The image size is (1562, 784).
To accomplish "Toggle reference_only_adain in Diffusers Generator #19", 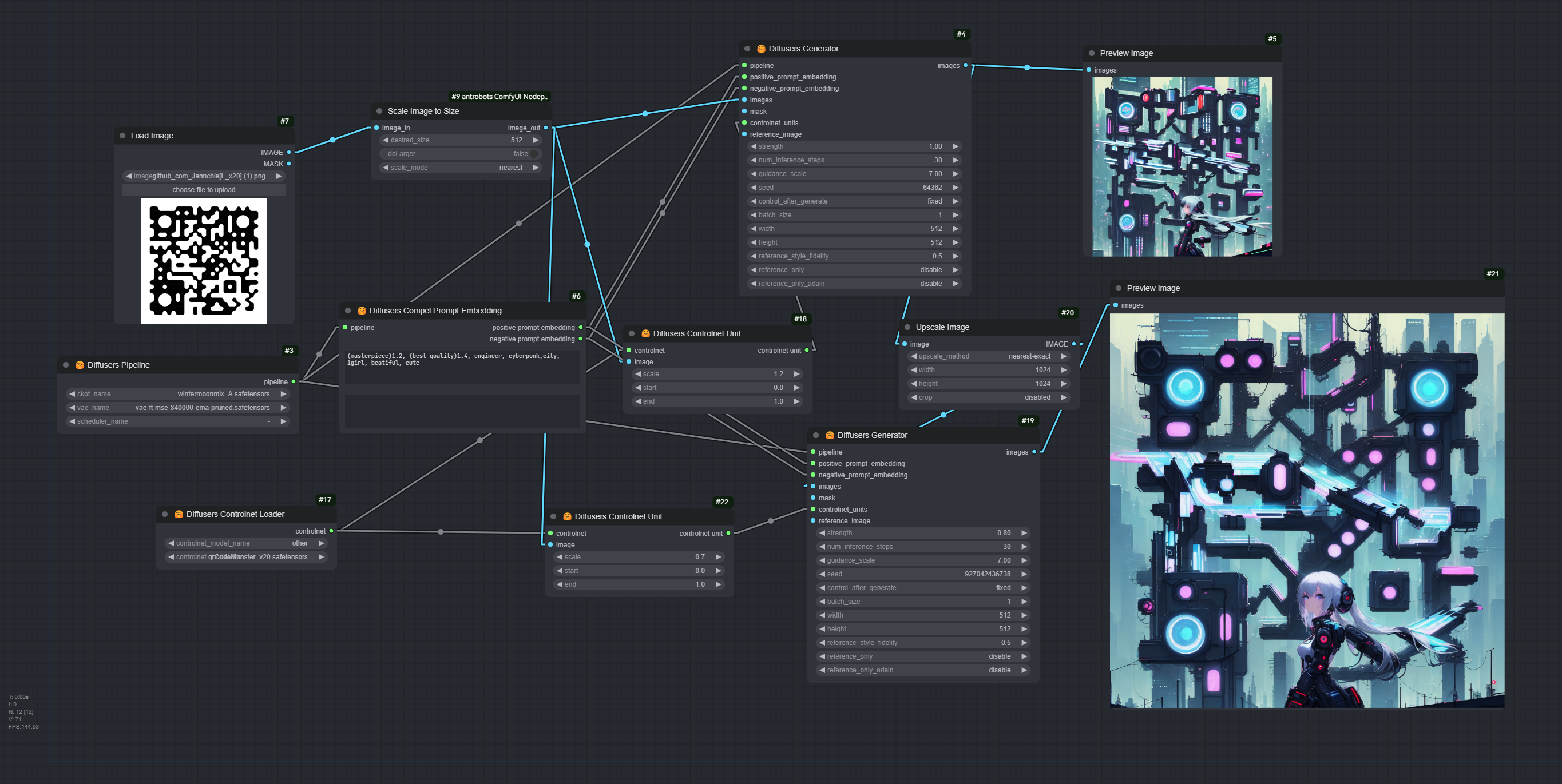I will (x=922, y=670).
